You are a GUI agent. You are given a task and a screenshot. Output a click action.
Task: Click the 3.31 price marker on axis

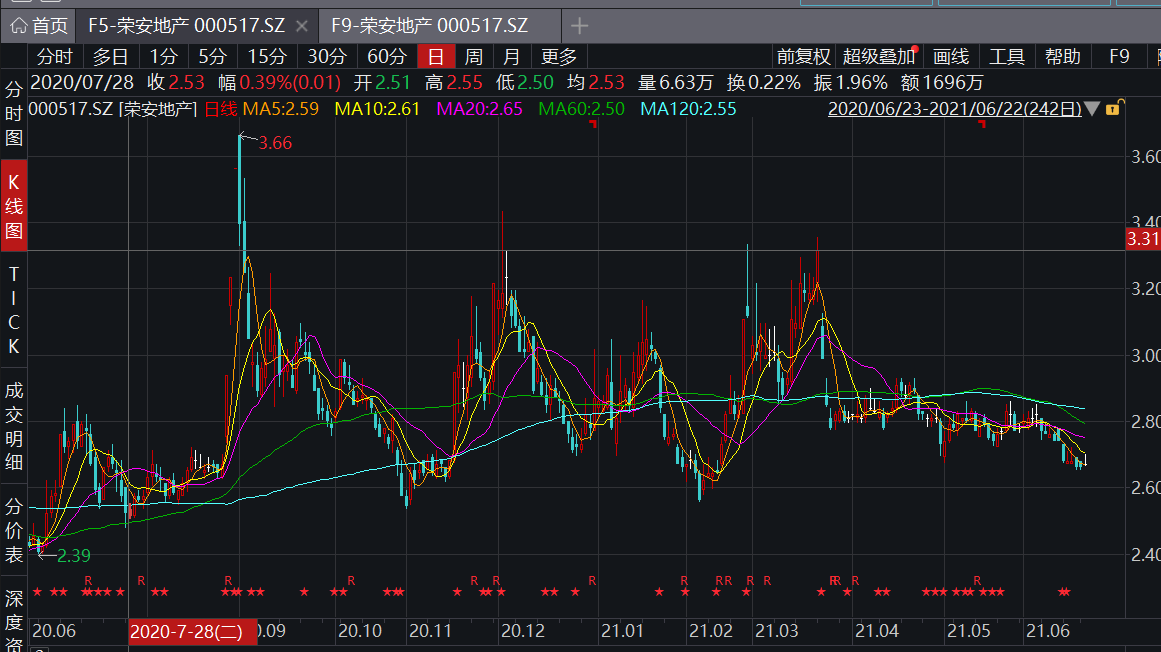tap(1142, 239)
